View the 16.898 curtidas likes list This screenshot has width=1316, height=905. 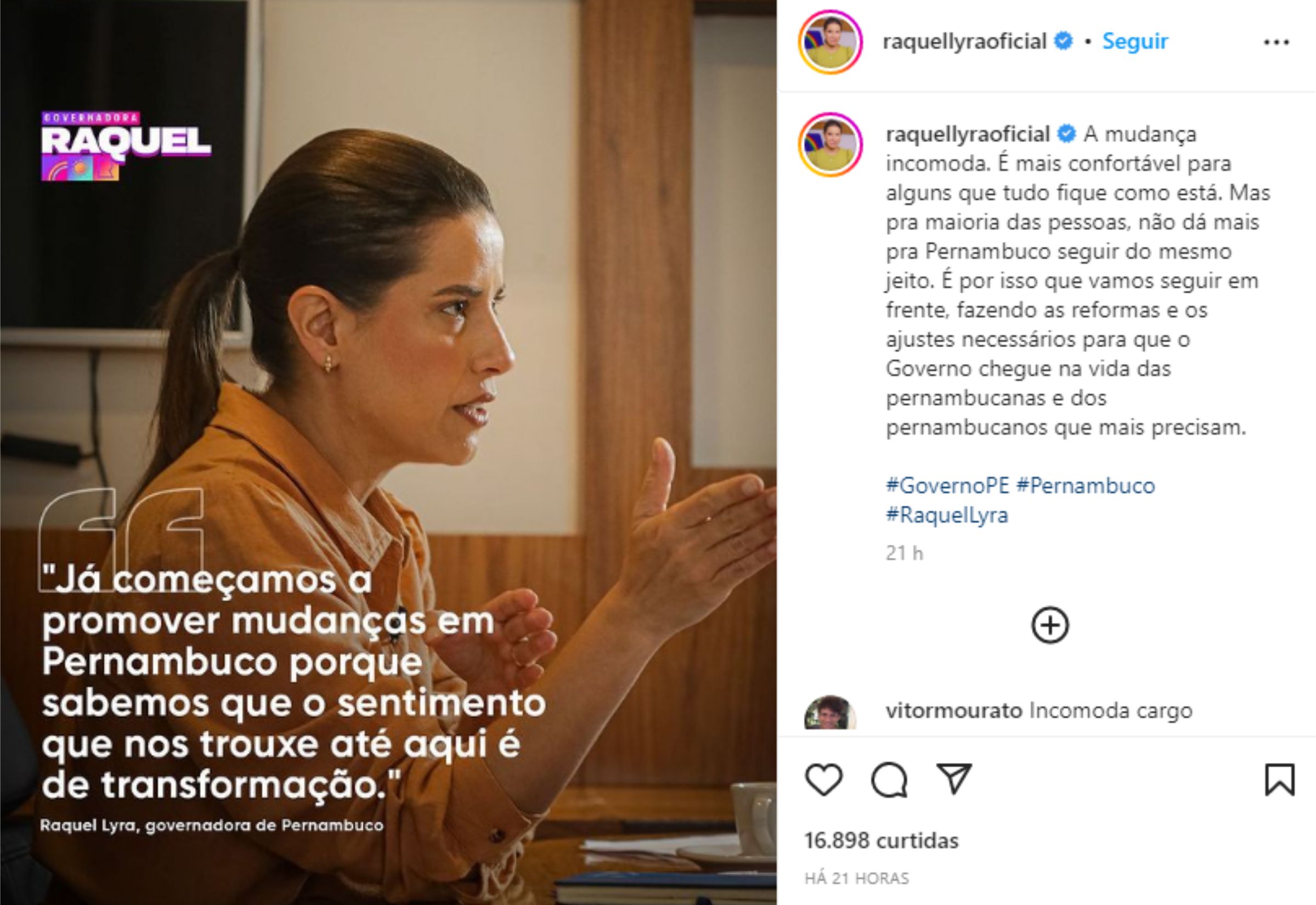click(x=881, y=840)
